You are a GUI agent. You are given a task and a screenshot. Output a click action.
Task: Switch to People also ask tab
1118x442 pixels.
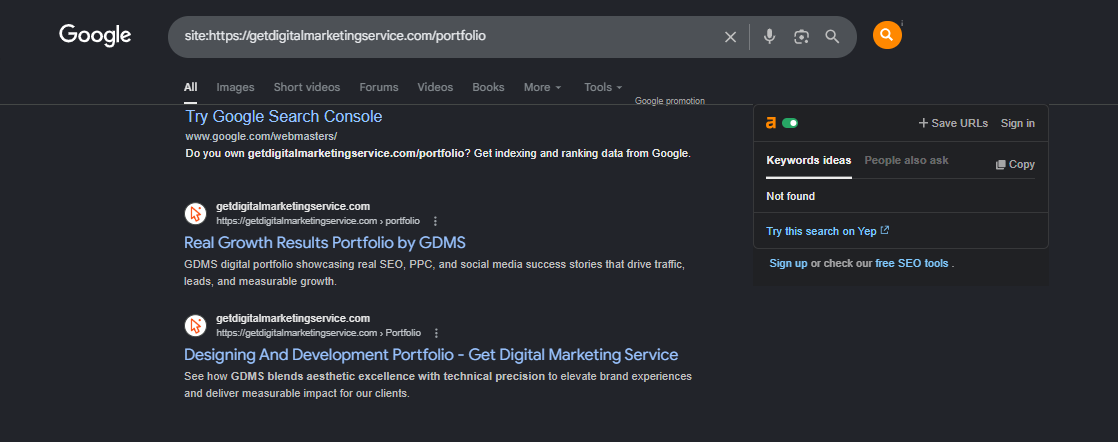(906, 160)
